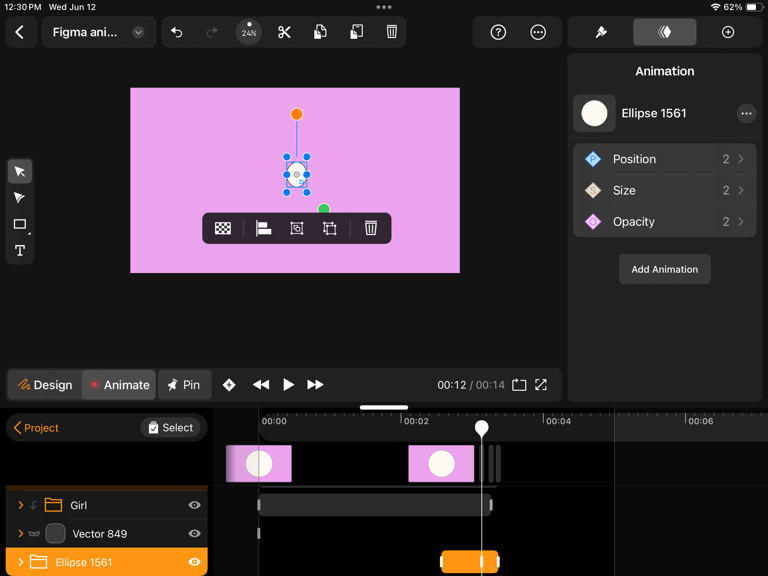Expand the Vector 849 layer

21,533
